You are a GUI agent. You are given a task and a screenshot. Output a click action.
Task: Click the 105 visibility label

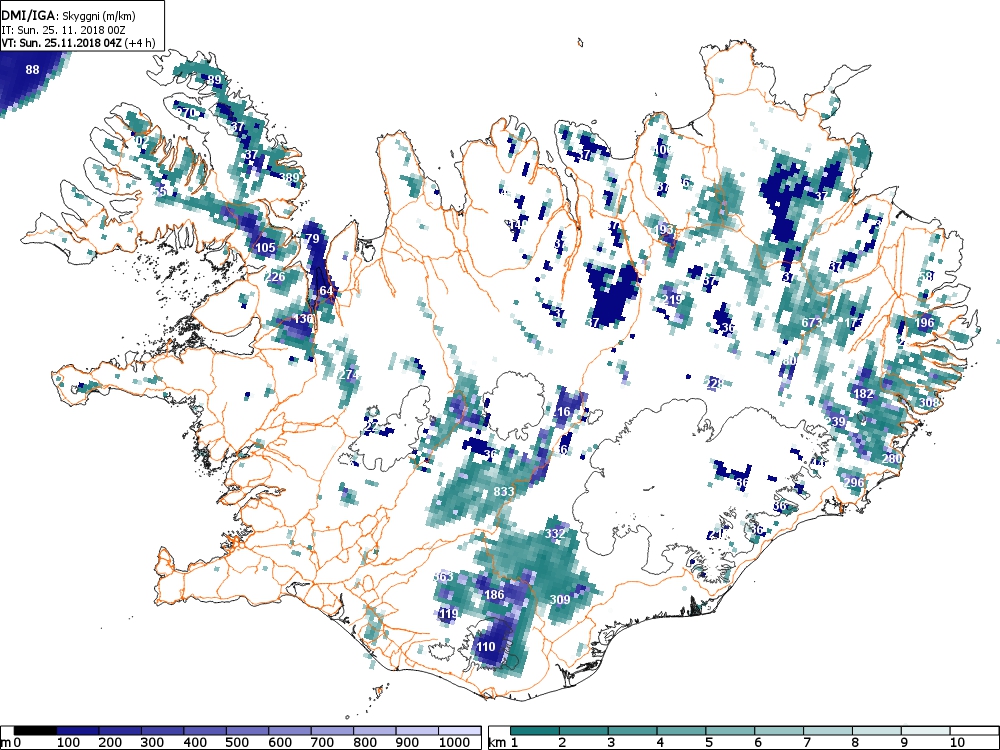click(265, 247)
